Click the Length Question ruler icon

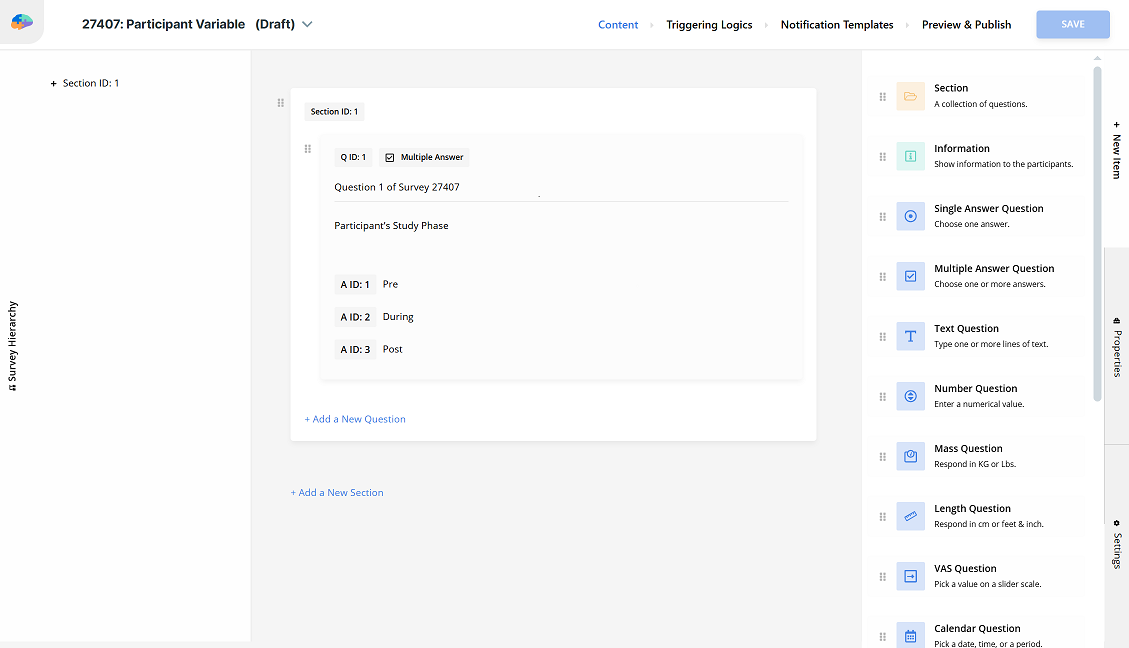coord(910,516)
